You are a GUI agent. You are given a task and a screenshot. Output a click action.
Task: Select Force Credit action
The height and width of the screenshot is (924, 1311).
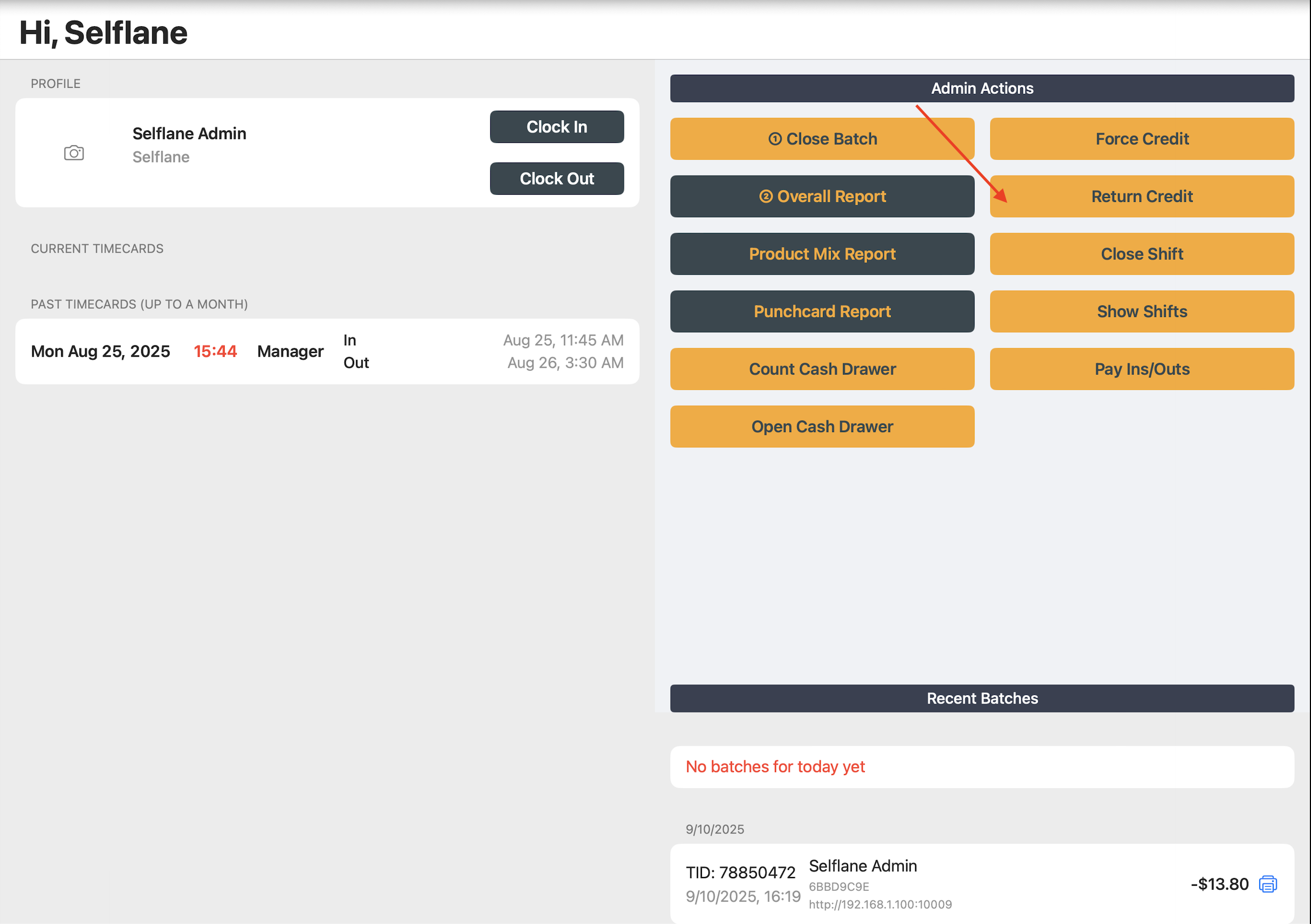1141,139
